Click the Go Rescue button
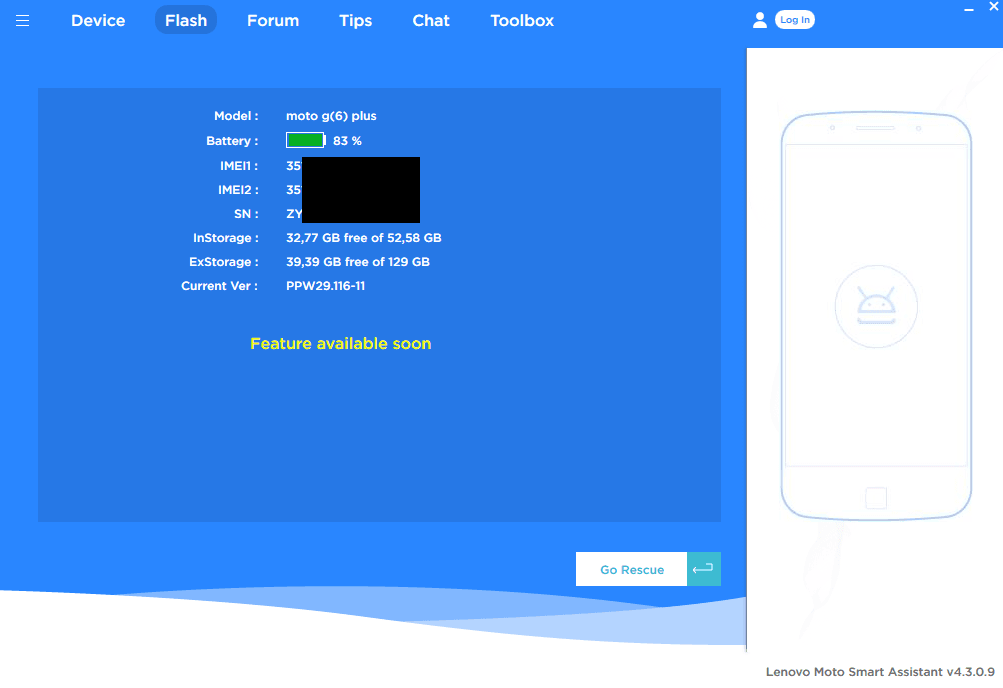 tap(631, 569)
